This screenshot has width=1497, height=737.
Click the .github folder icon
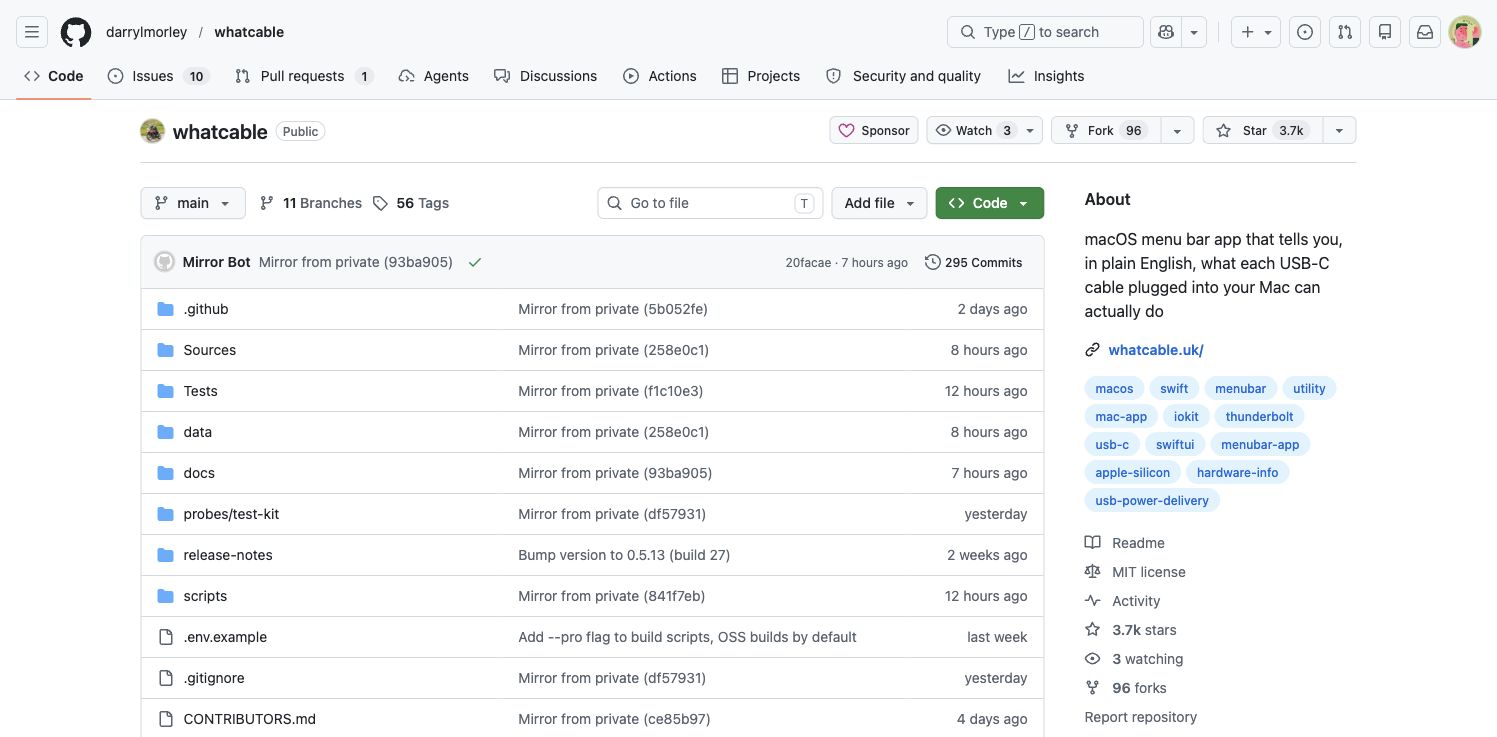(x=166, y=309)
